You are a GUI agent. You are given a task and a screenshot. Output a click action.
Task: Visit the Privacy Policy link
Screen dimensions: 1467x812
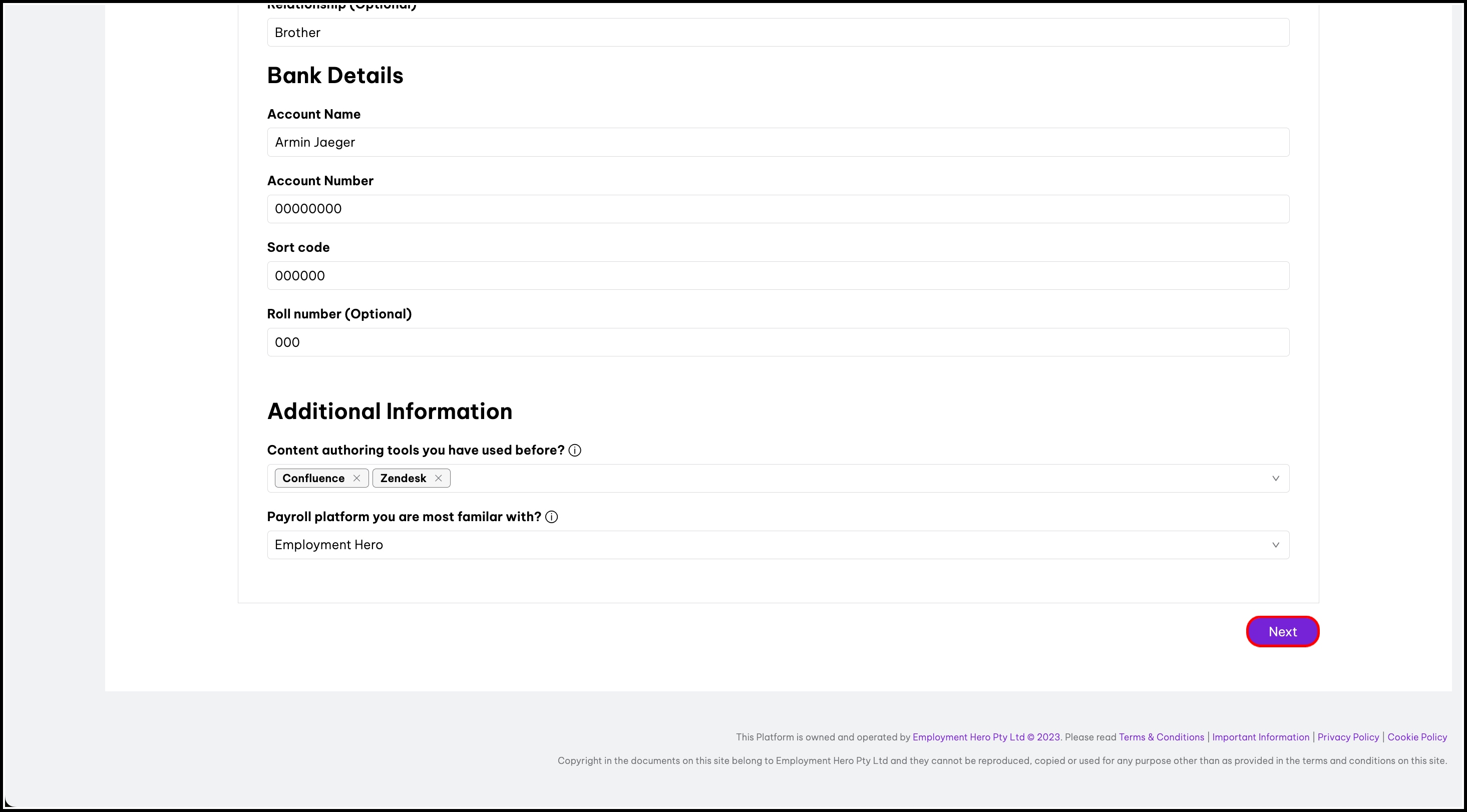coord(1348,737)
